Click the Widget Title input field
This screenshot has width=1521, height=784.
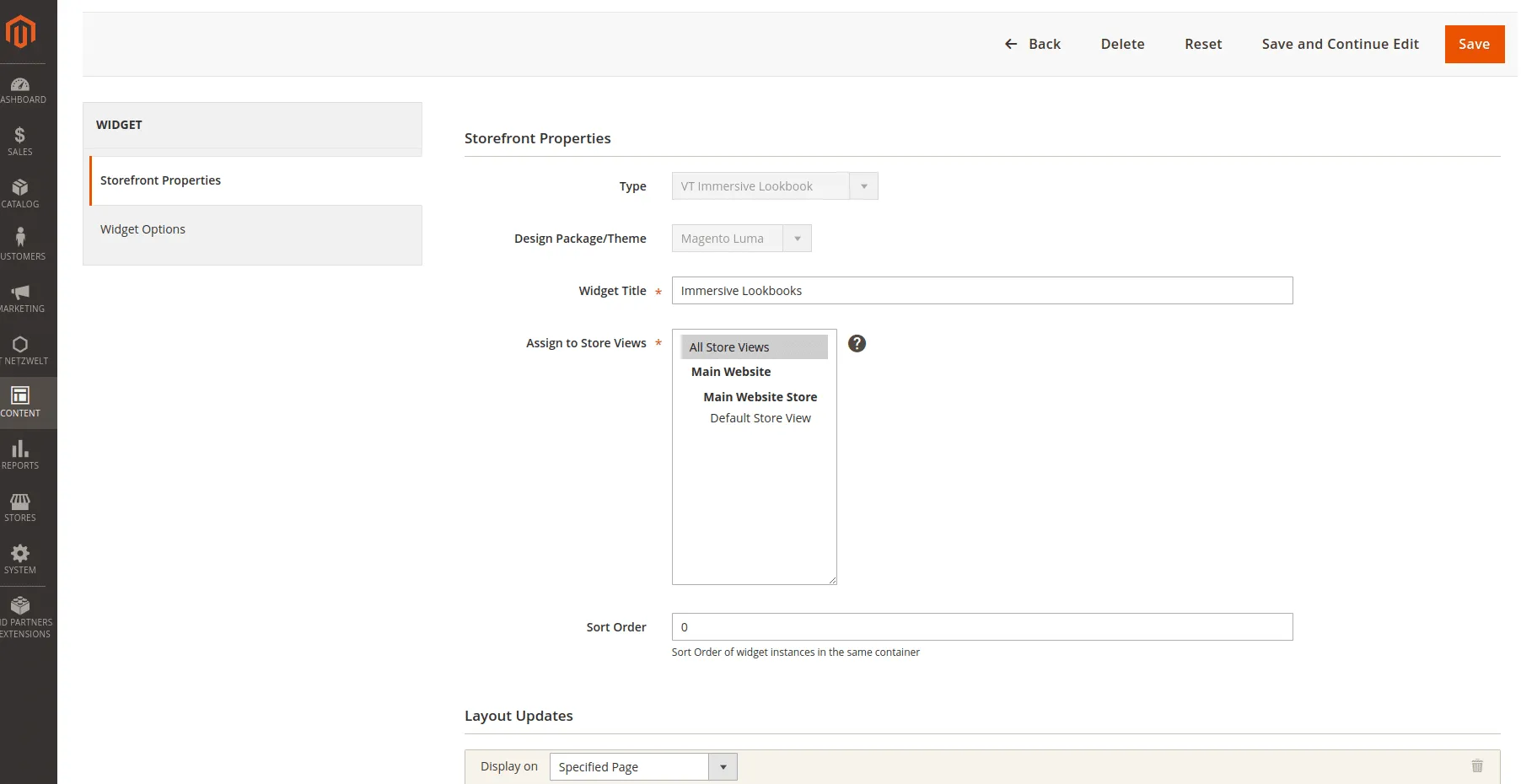981,291
